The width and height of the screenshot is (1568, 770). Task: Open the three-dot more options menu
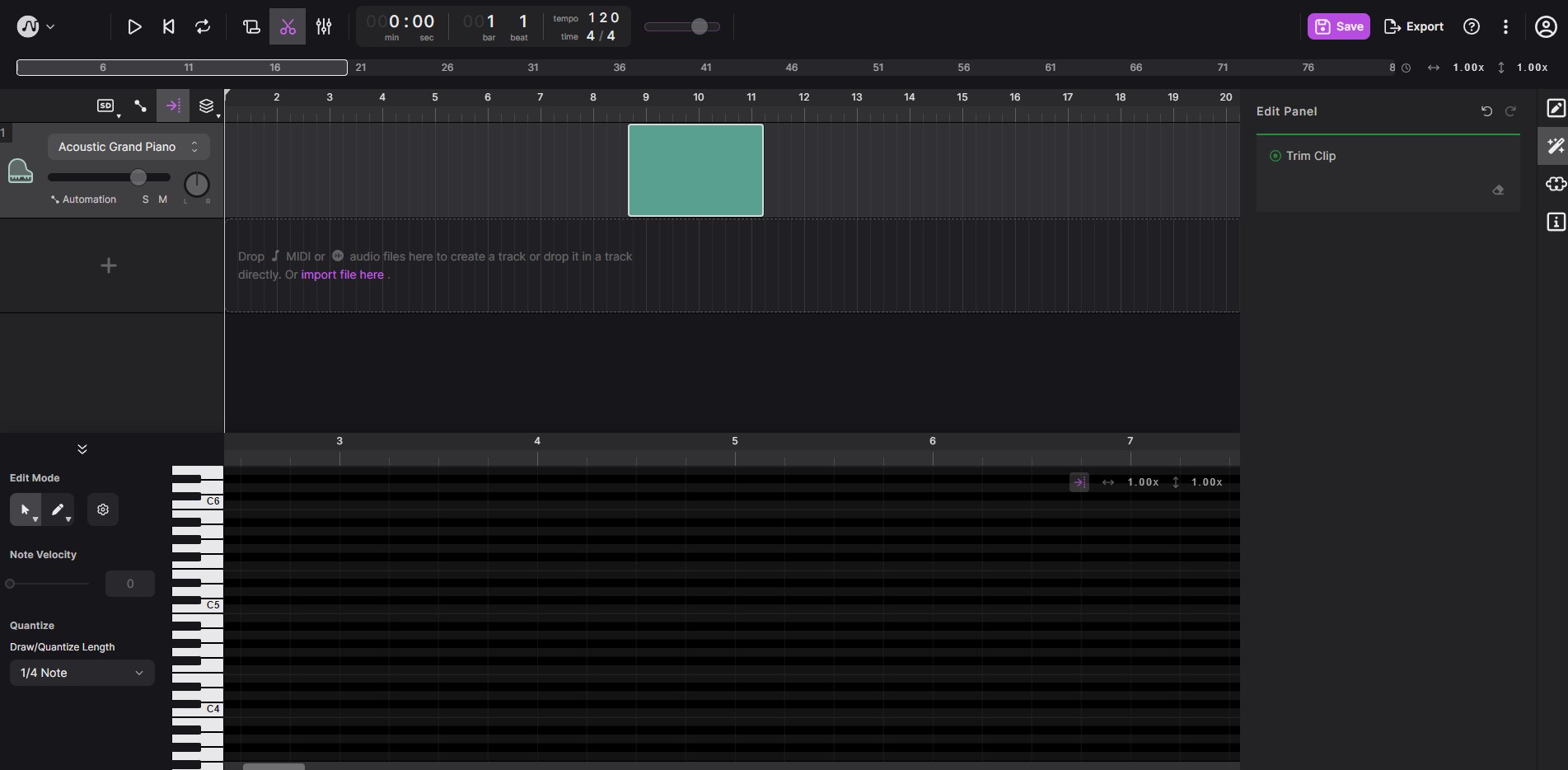(x=1505, y=27)
